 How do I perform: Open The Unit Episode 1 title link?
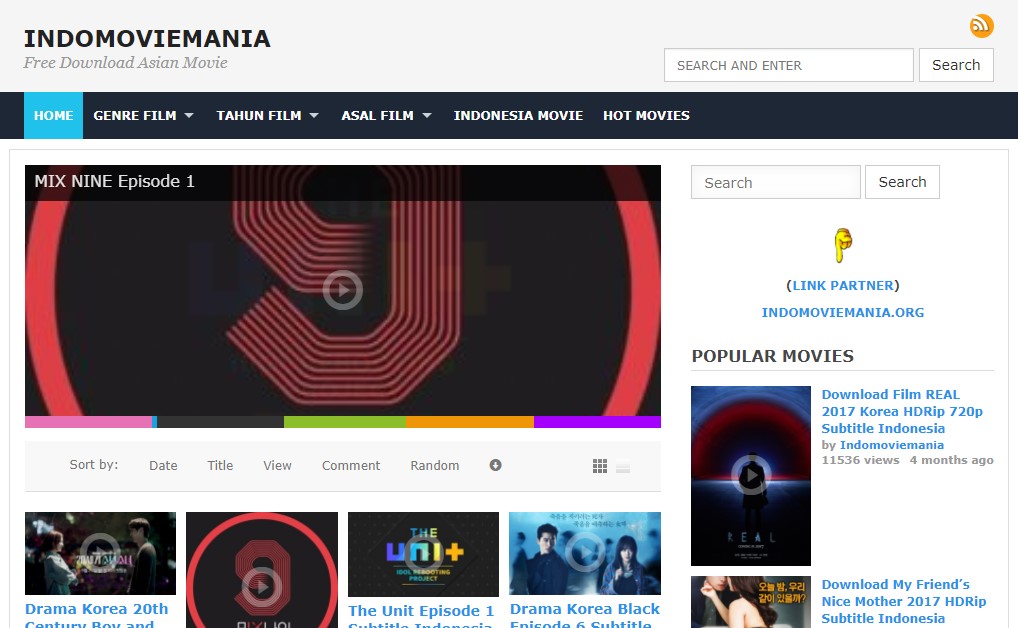tap(421, 618)
